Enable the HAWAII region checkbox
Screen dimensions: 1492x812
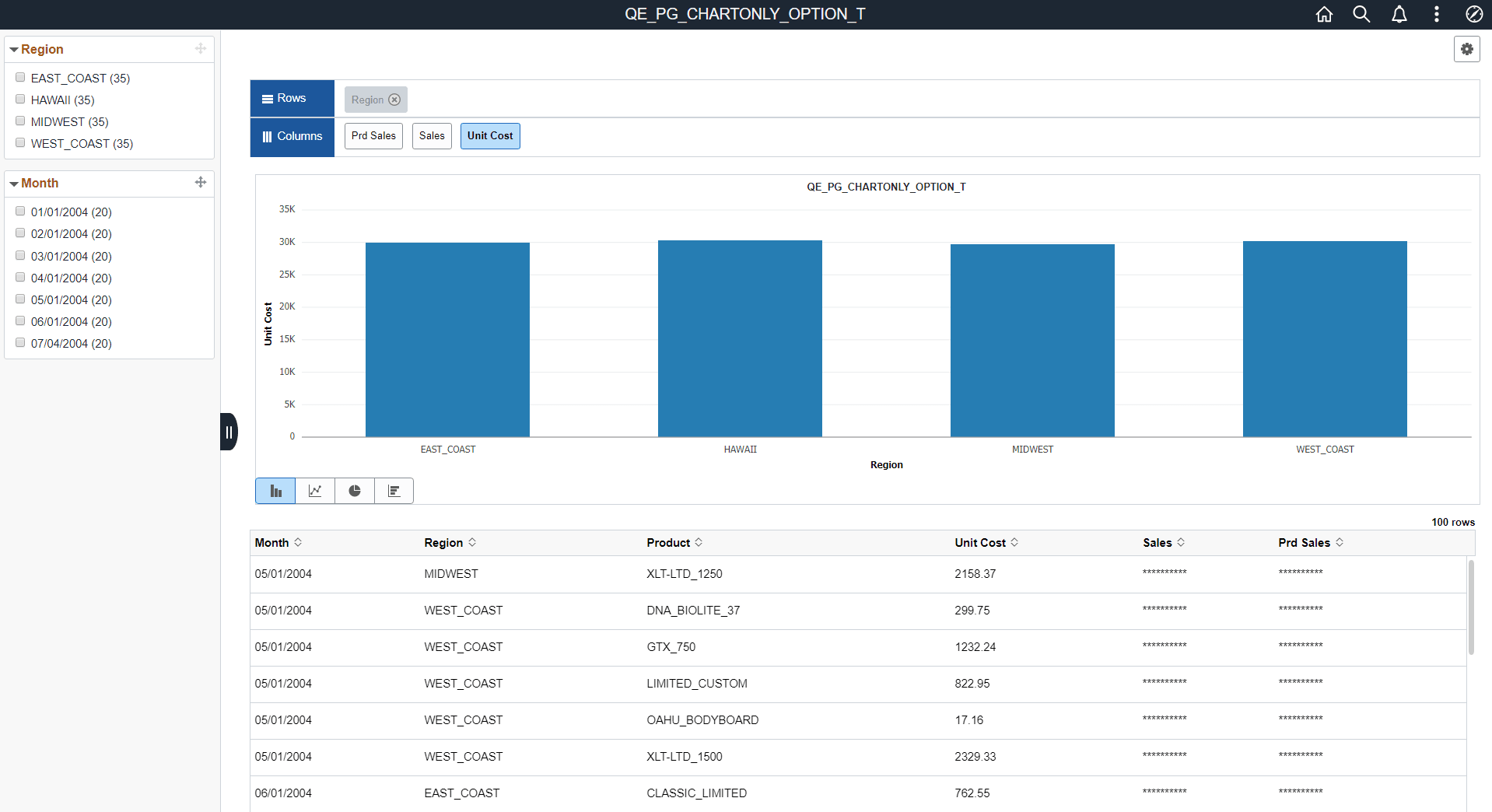19,97
